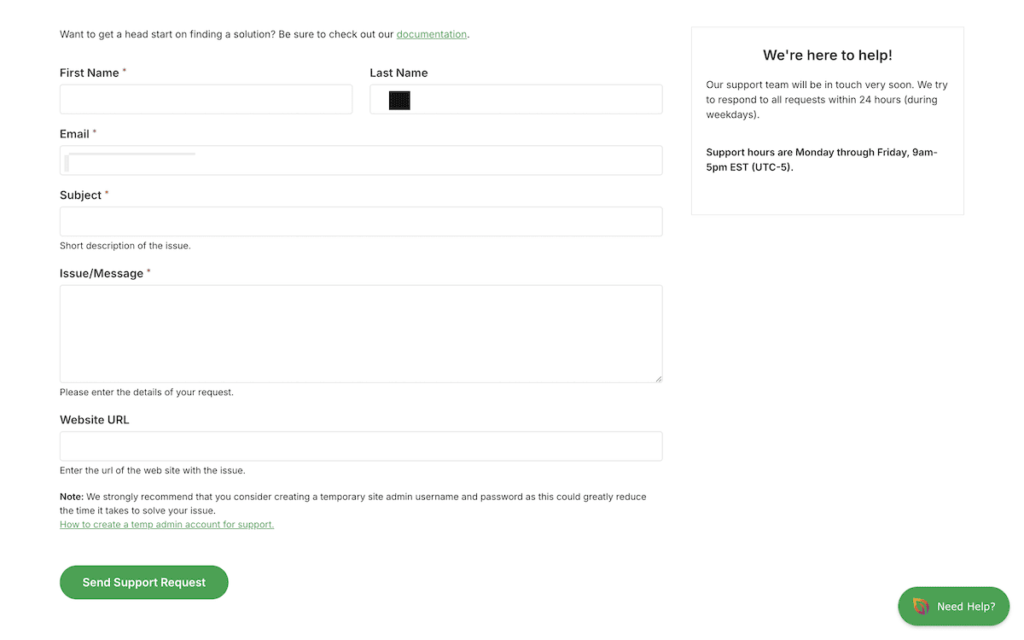Click the bold support hours text
1024x640 pixels.
pos(821,159)
